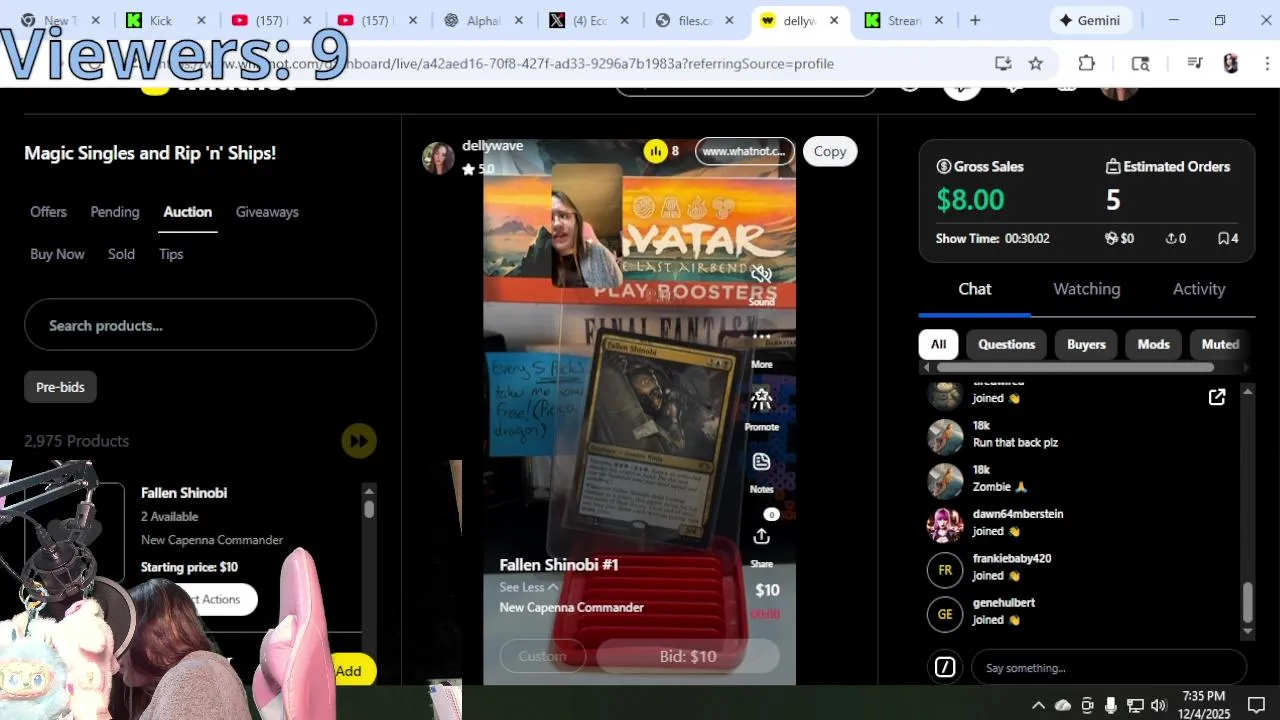1280x720 pixels.
Task: Open the More options icon on the video
Action: click(x=761, y=337)
